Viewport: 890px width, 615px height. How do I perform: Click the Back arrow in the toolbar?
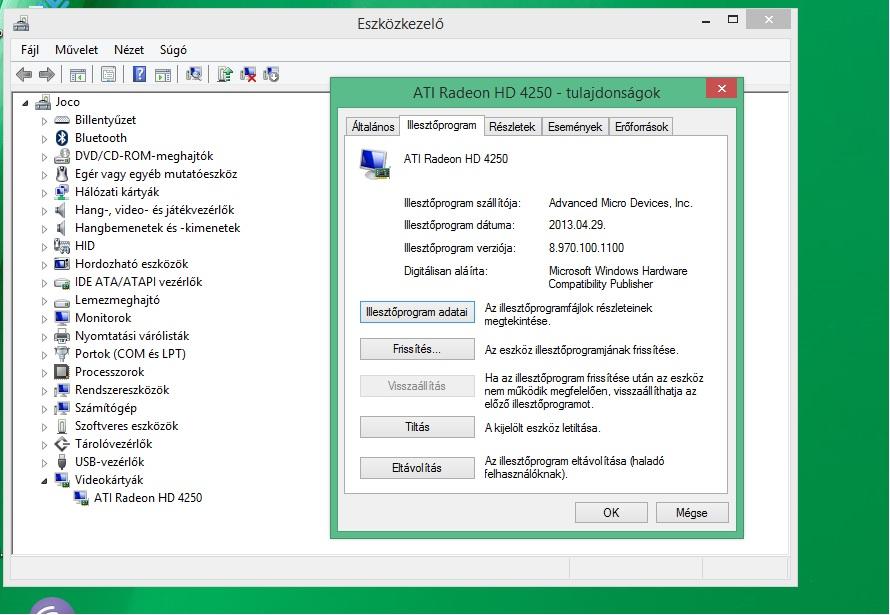click(24, 74)
